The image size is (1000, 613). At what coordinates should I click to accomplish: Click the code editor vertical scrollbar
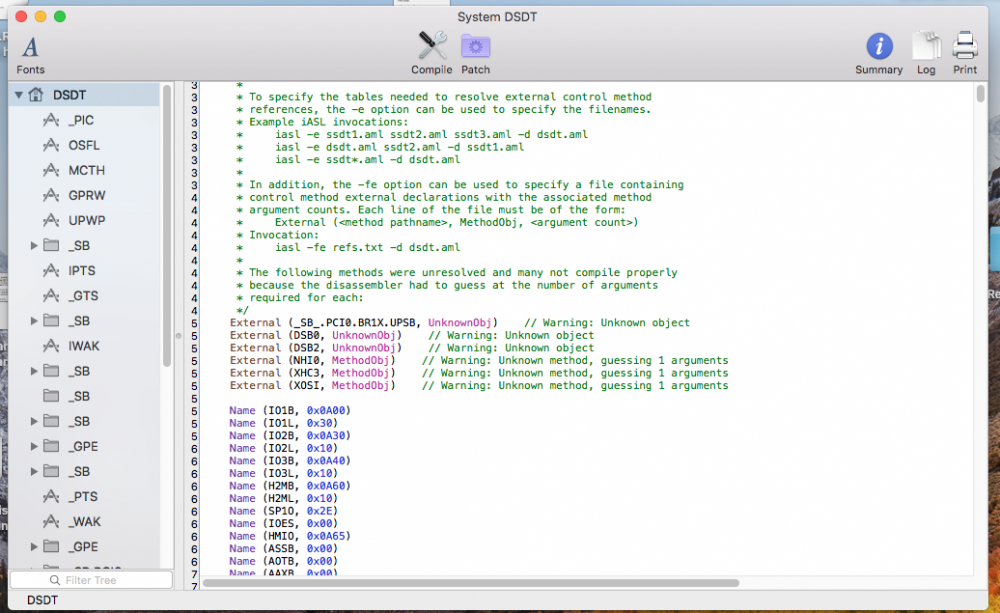(x=980, y=94)
